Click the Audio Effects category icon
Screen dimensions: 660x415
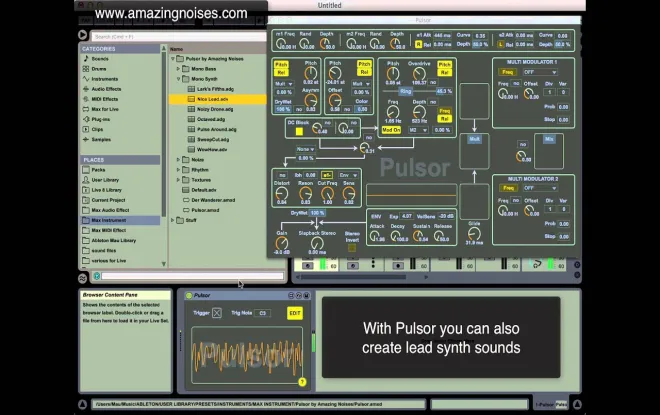coord(86,89)
